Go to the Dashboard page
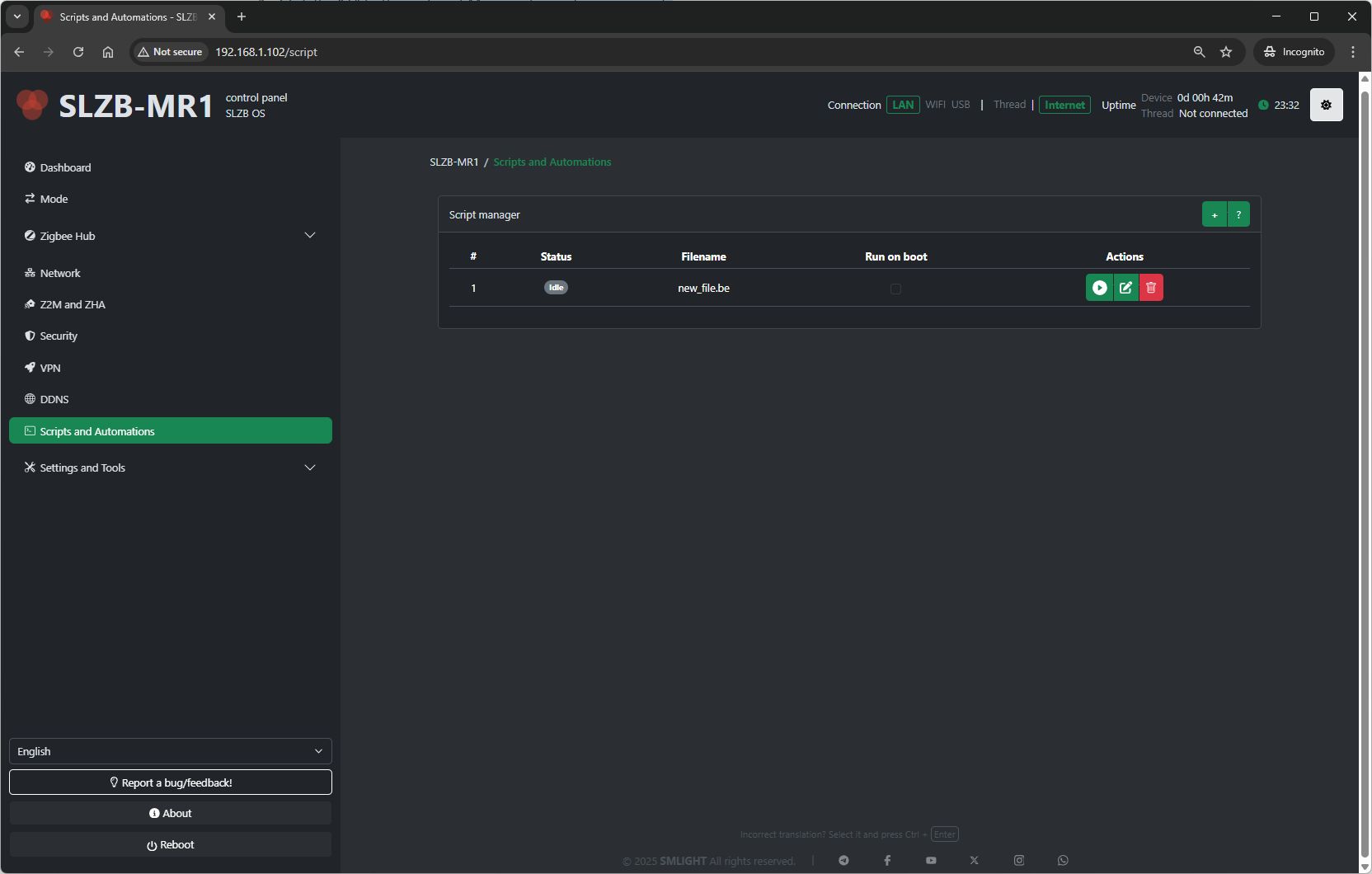The width and height of the screenshot is (1372, 874). tap(65, 167)
